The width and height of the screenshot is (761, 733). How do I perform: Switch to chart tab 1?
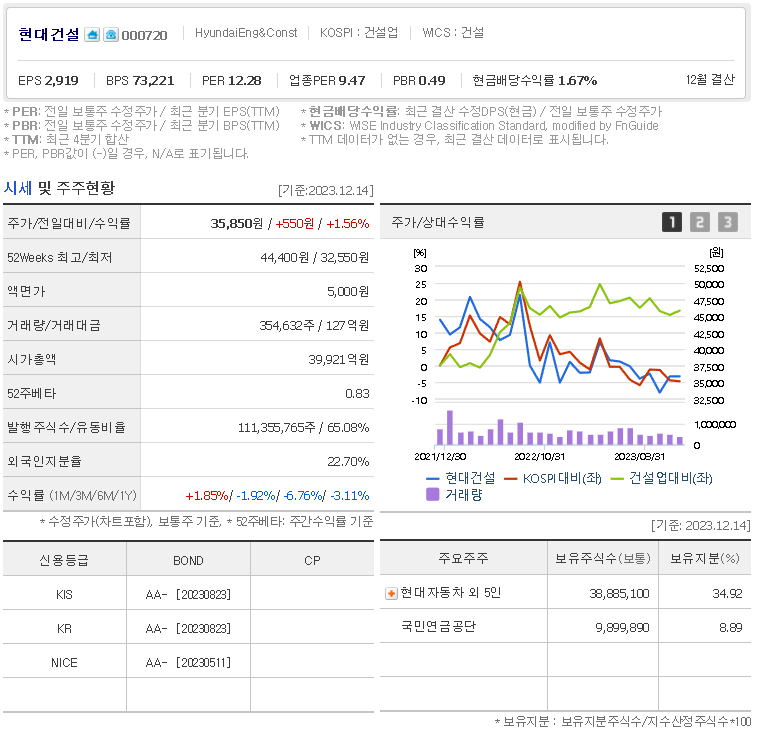click(x=672, y=222)
